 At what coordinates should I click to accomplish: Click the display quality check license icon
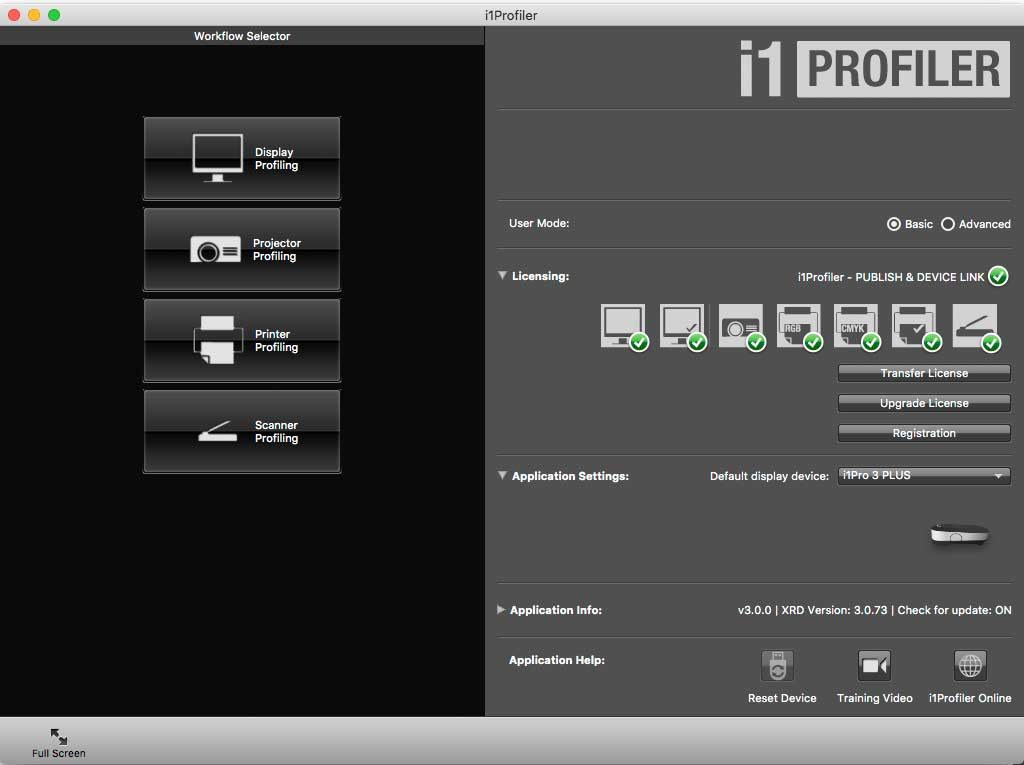(682, 327)
